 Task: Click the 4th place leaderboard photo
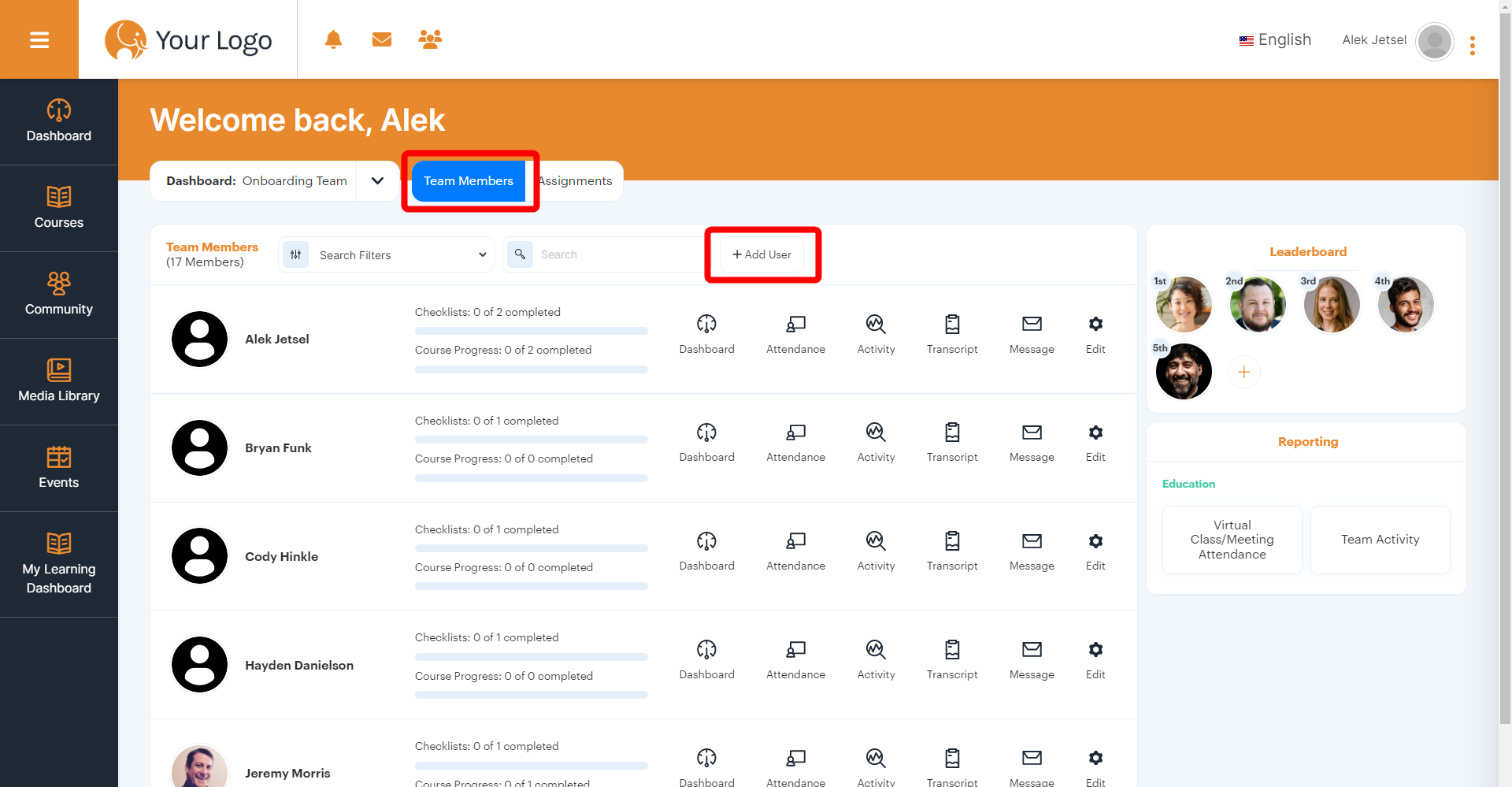(1406, 304)
